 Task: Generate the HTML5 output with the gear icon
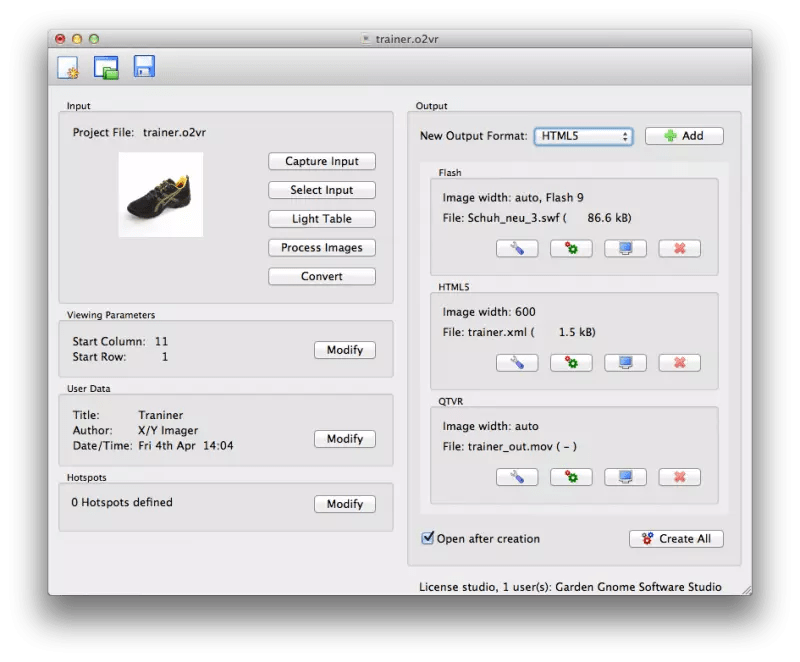coord(571,363)
